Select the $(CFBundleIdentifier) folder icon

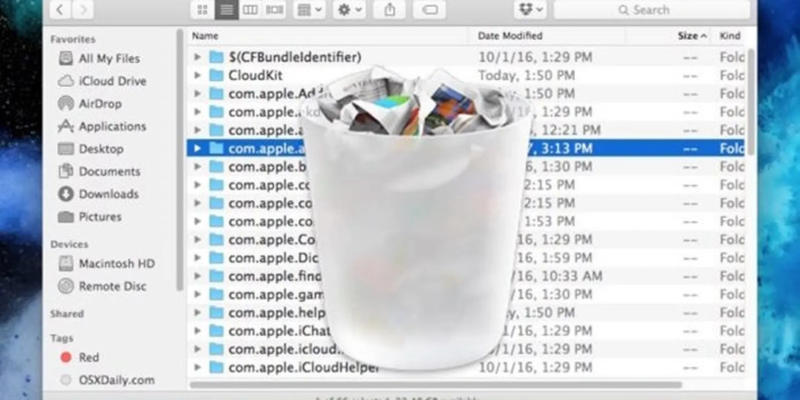click(216, 57)
